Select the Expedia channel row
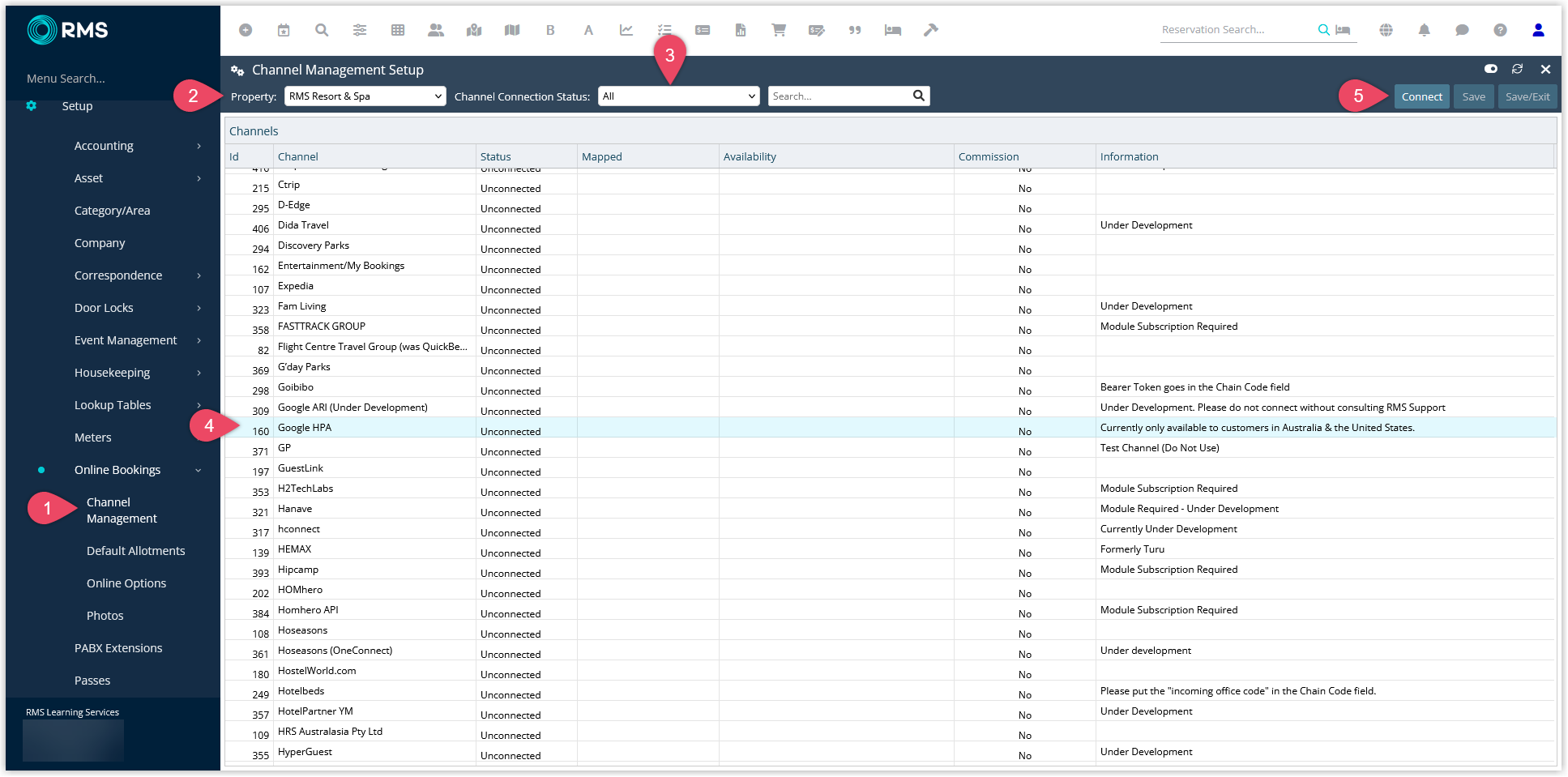1568x777 pixels. (x=890, y=286)
